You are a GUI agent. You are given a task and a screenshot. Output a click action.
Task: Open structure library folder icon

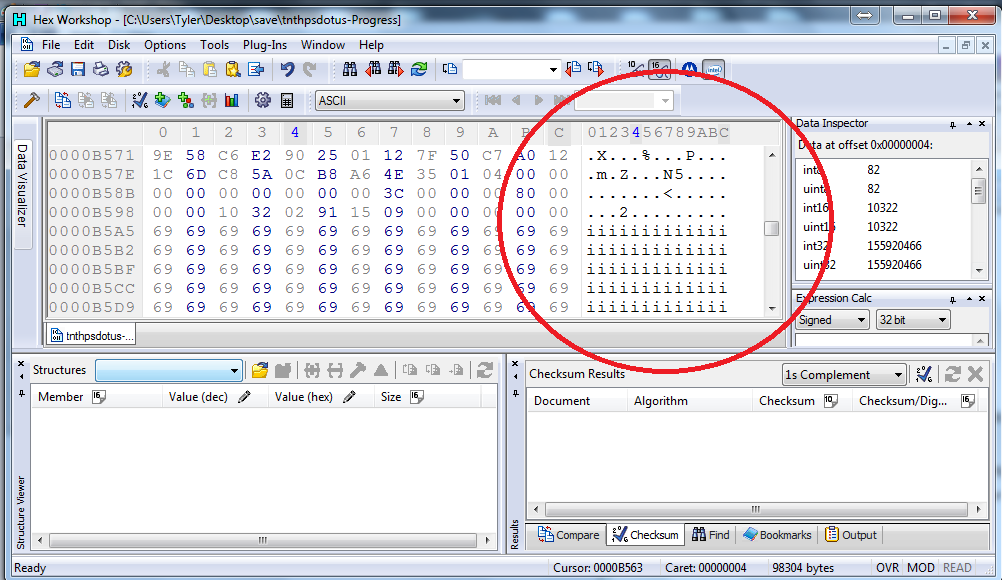(260, 370)
